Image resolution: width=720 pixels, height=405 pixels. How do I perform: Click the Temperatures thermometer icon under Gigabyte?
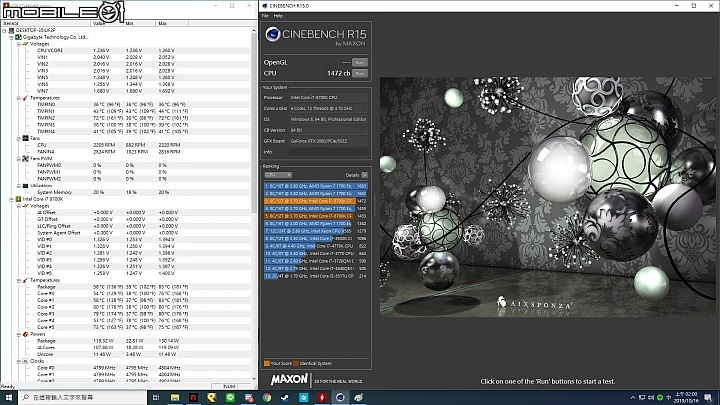coord(25,98)
